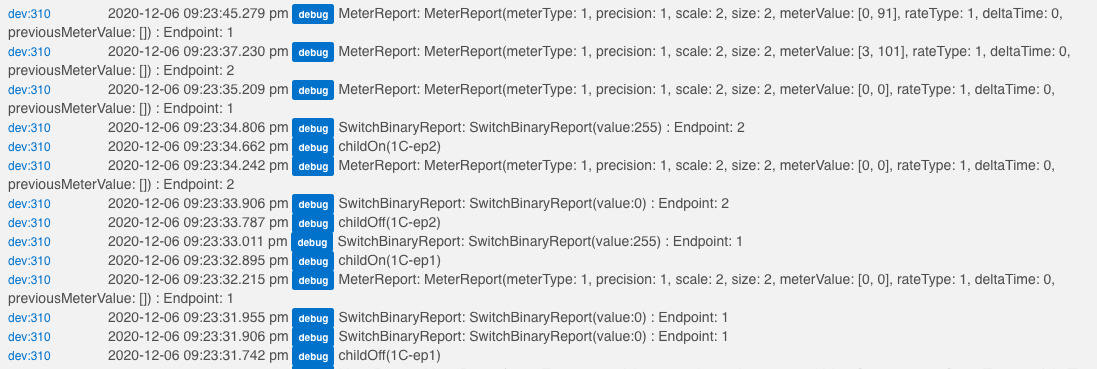
Task: Select debug badge on 09:23:37.230 entry
Action: 313,53
